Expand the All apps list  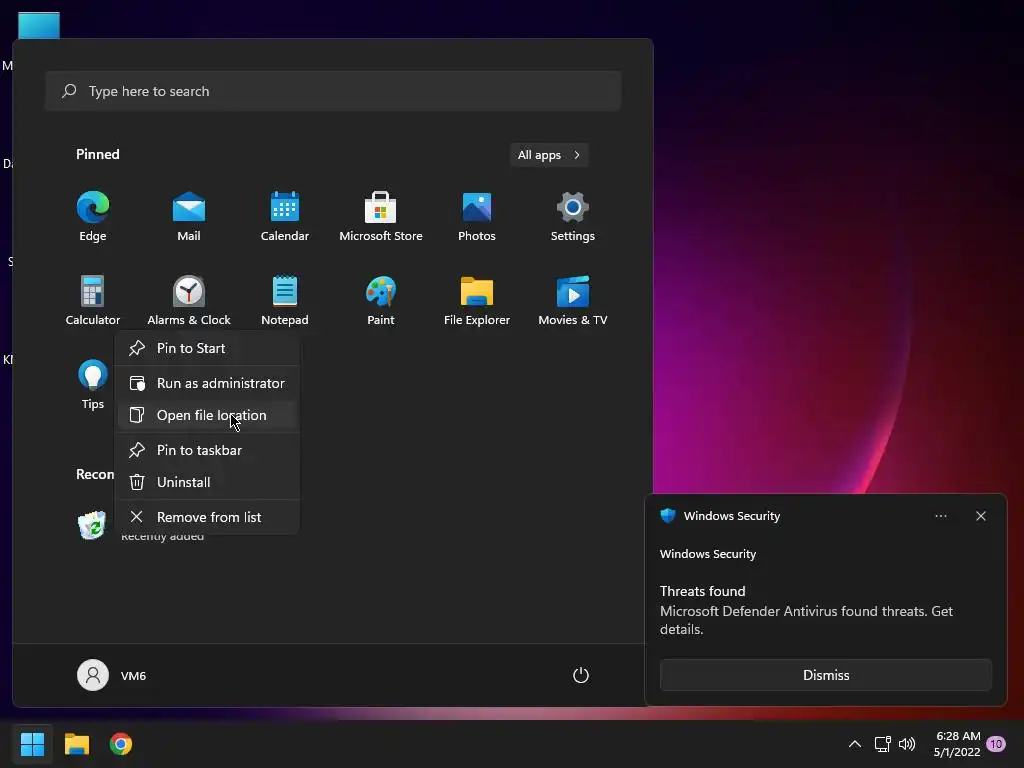pos(549,155)
